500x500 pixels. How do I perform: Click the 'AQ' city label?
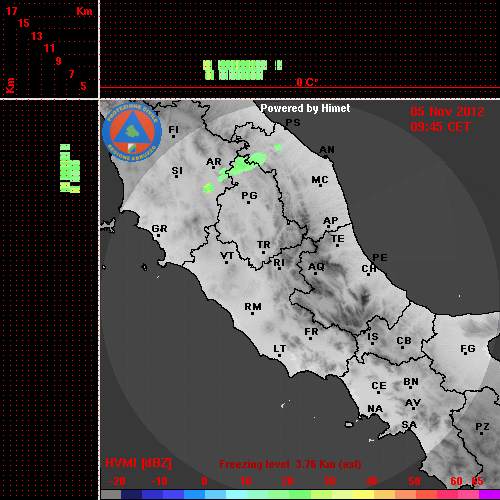(x=316, y=267)
